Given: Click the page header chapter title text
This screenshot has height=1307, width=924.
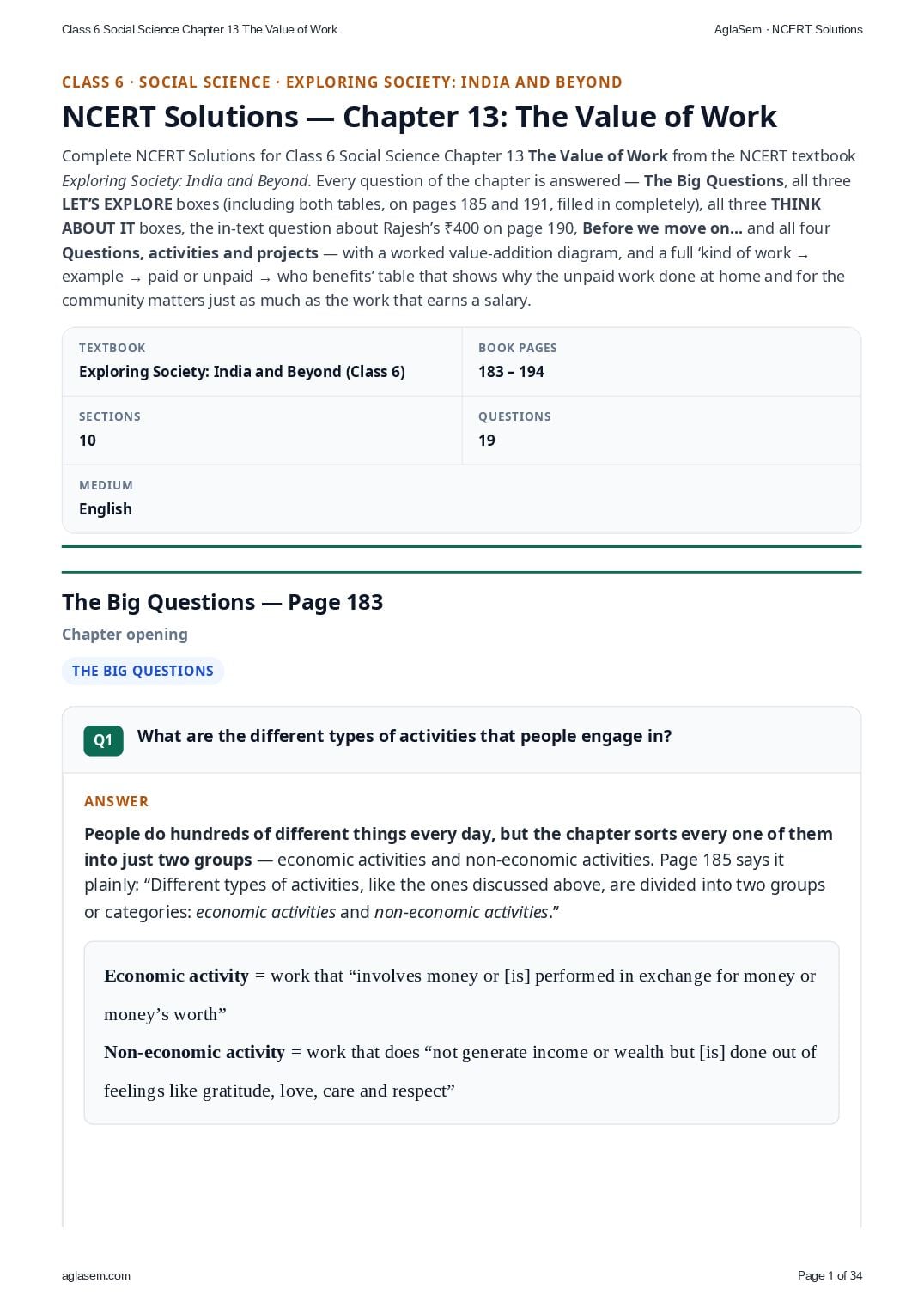Looking at the screenshot, I should (199, 29).
